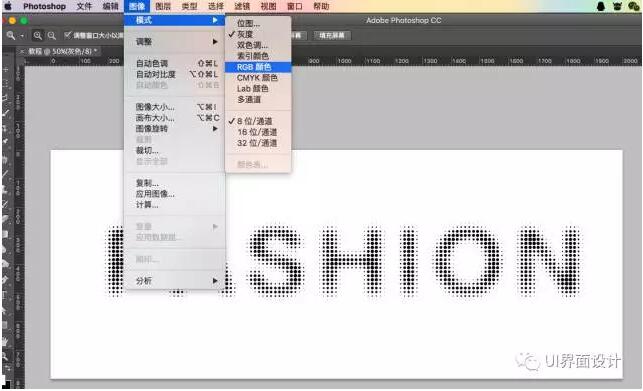Expand the 图像旋转 submenu
643x391 pixels.
tap(175, 129)
